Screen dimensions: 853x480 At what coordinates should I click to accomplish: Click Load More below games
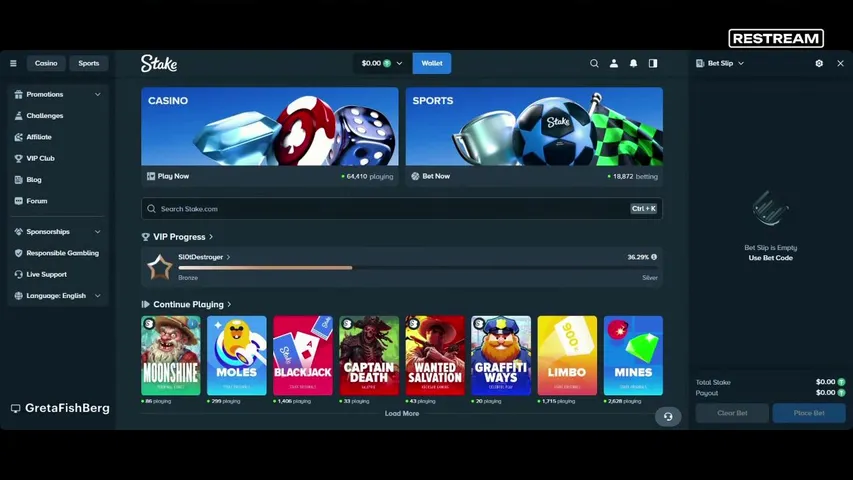click(x=402, y=414)
